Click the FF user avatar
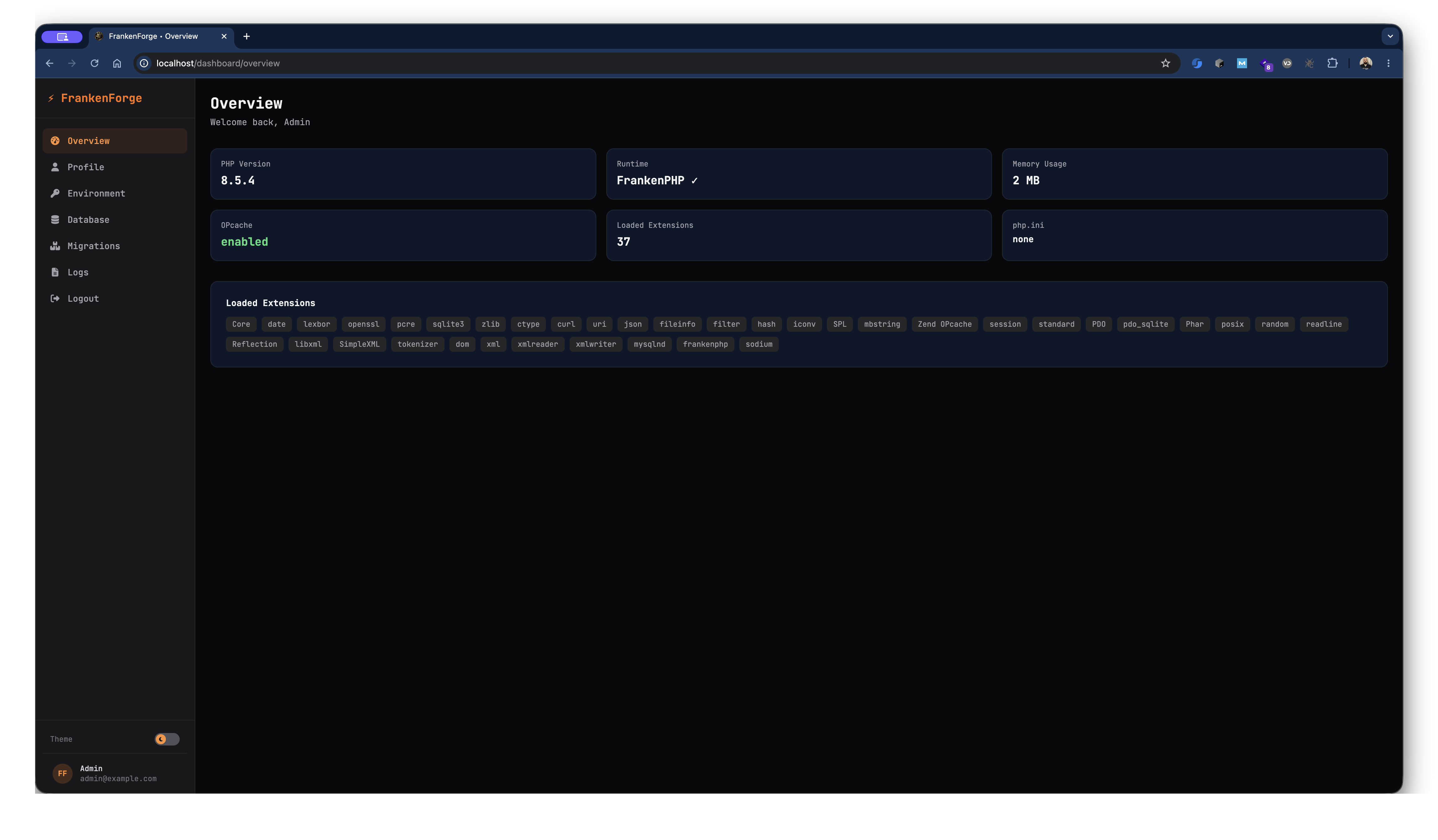The image size is (1438, 840). click(x=63, y=774)
